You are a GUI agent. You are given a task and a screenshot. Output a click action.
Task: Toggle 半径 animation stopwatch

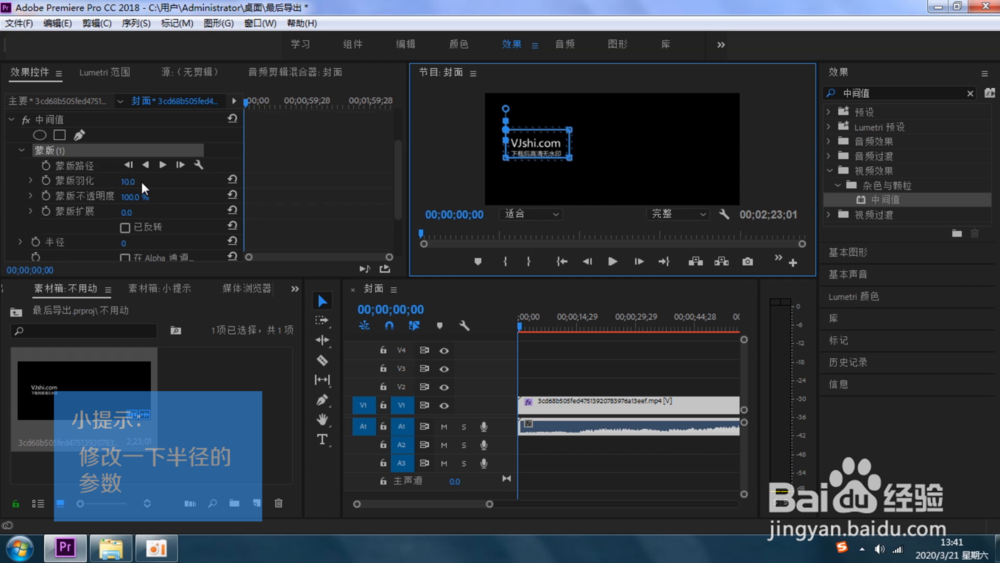pyautogui.click(x=36, y=242)
